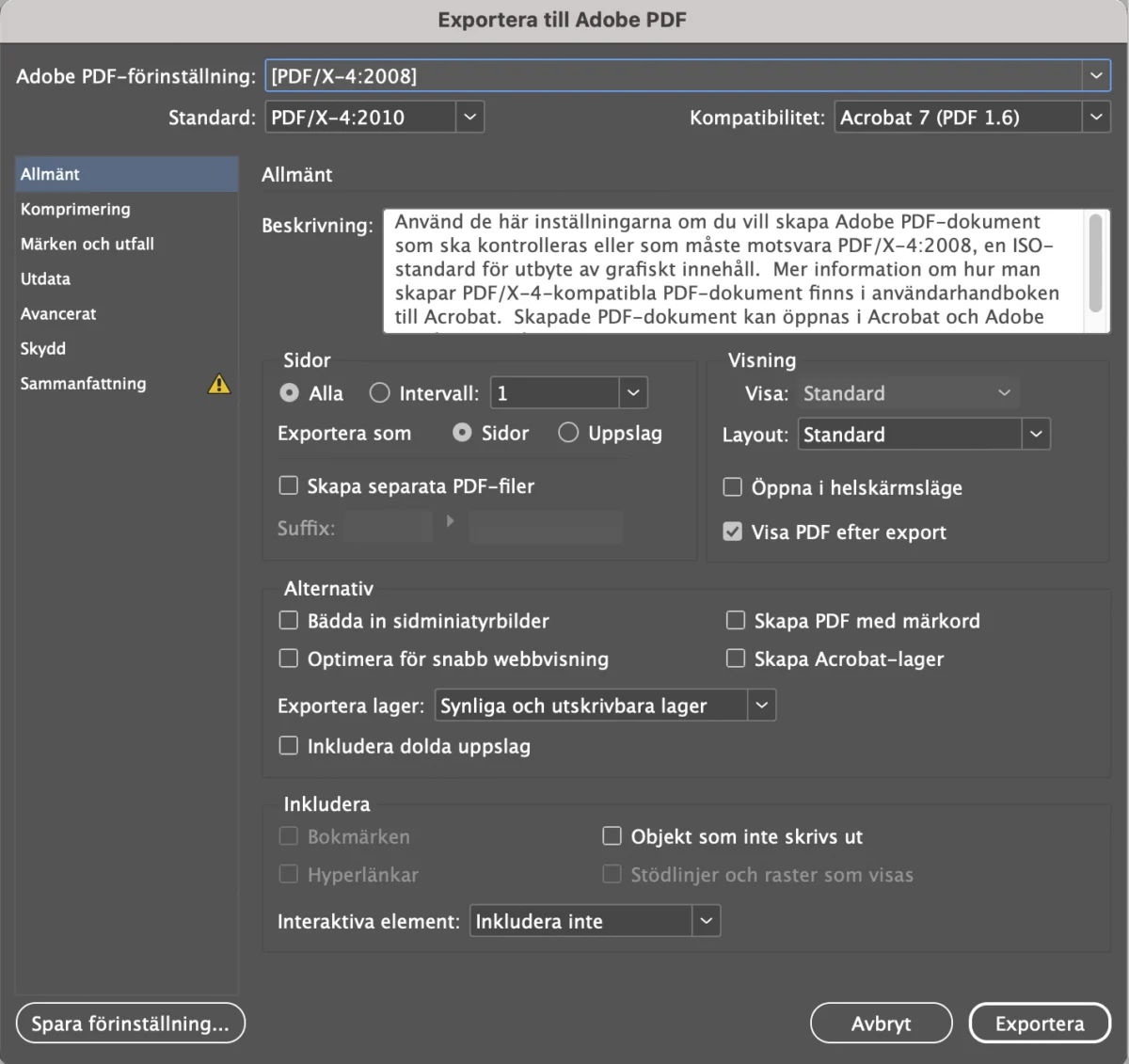1129x1064 pixels.
Task: Choose Uppslag export radio button
Action: [568, 433]
